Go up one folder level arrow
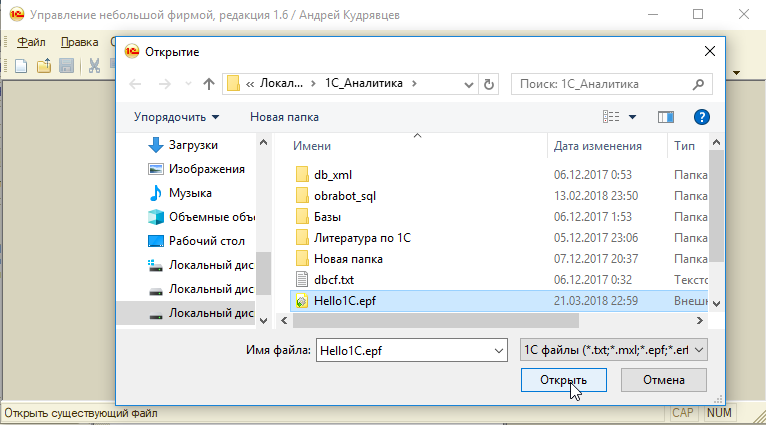 [x=208, y=84]
